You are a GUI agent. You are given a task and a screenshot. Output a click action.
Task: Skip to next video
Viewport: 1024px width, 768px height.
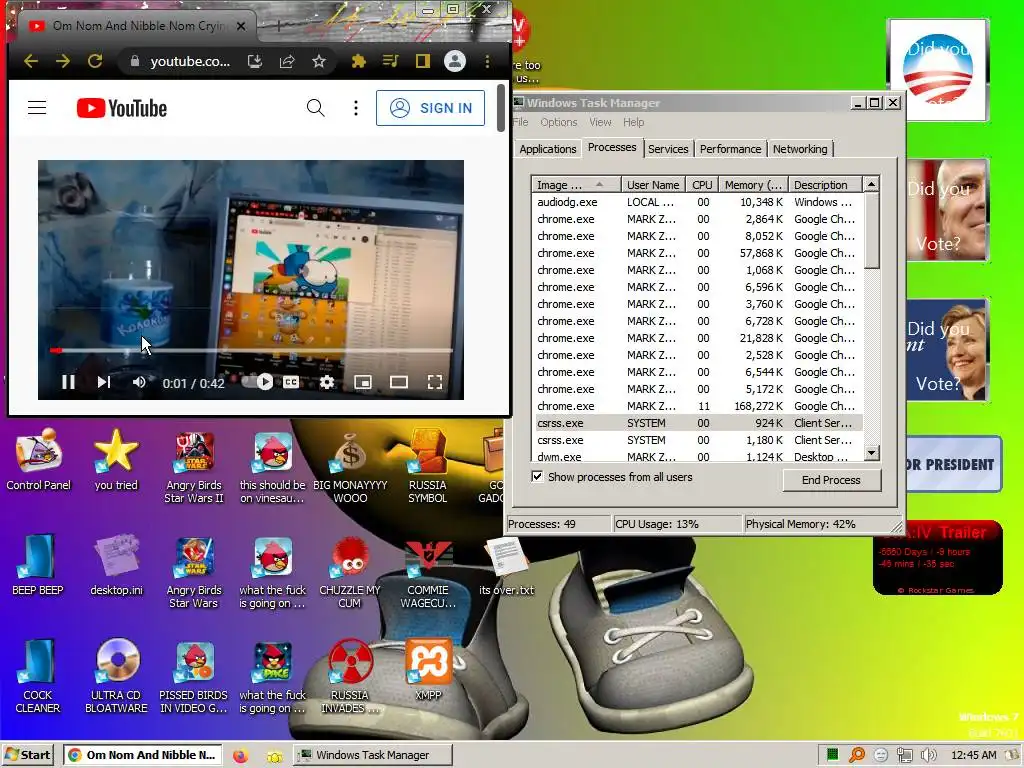click(x=104, y=382)
